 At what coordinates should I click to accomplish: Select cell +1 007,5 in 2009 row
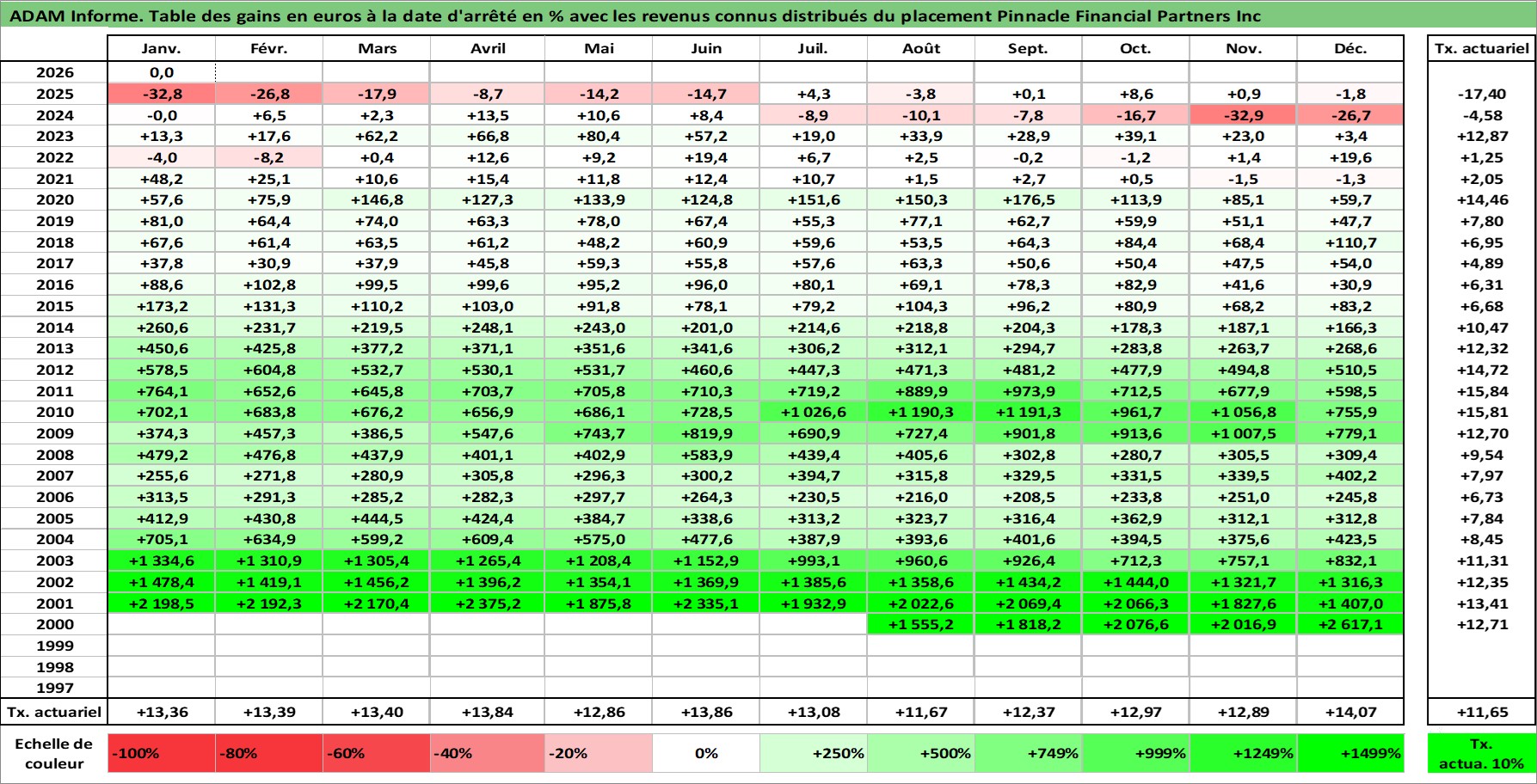[x=1244, y=433]
